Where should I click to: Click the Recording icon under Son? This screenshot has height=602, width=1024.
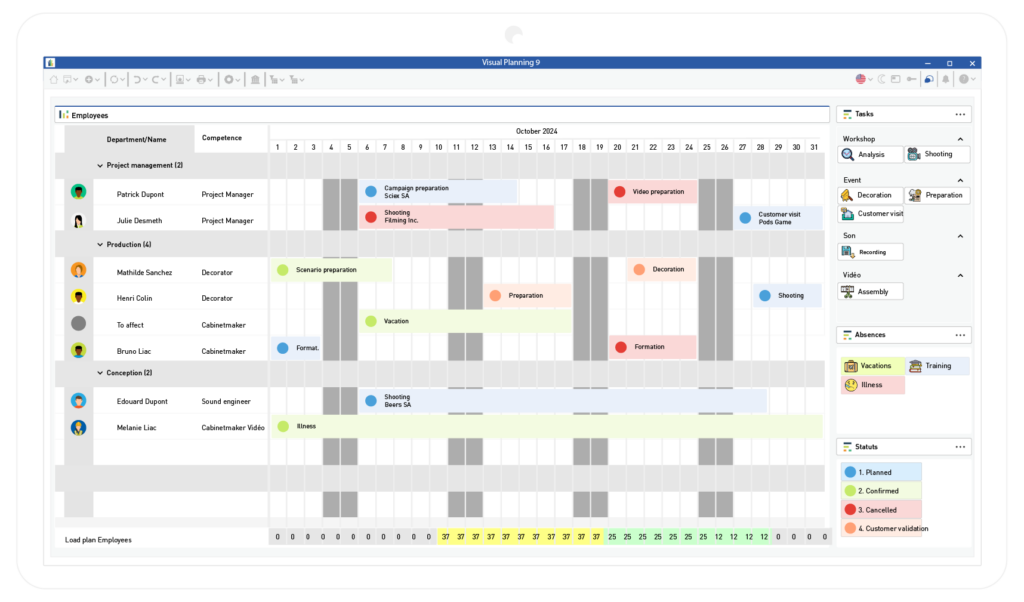(x=845, y=251)
